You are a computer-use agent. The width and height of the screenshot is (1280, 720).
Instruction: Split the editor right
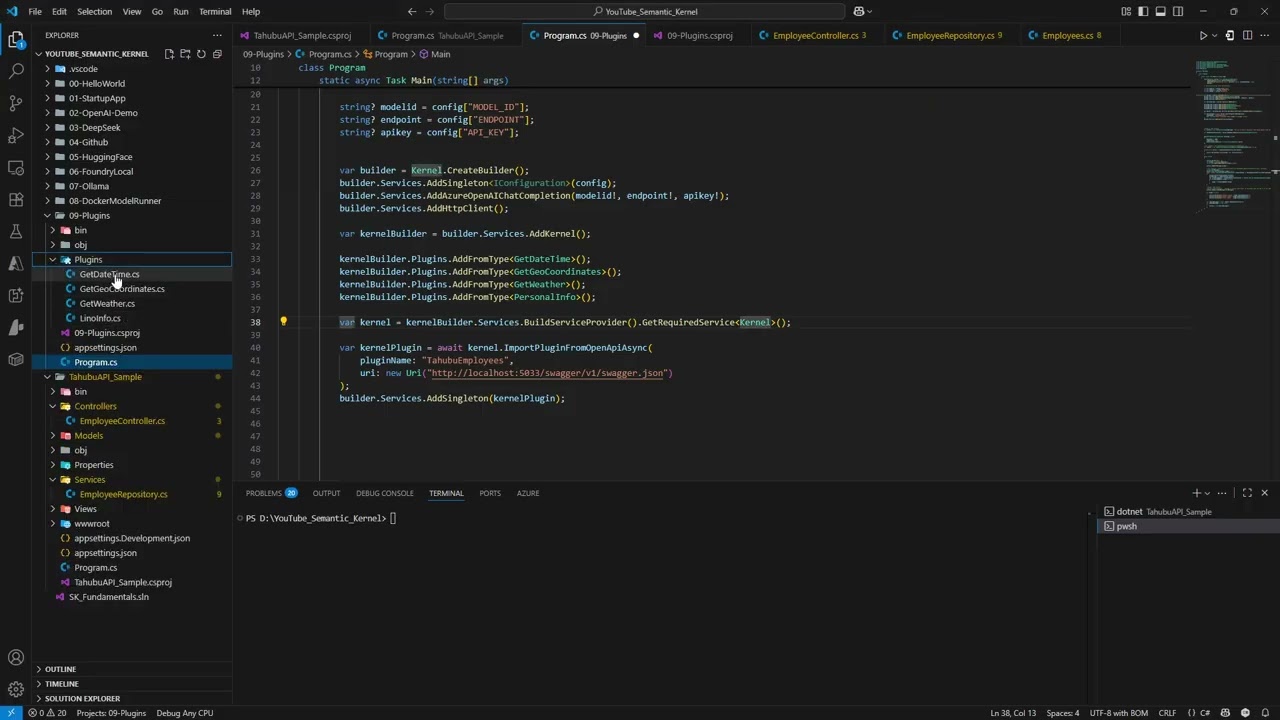click(x=1247, y=35)
